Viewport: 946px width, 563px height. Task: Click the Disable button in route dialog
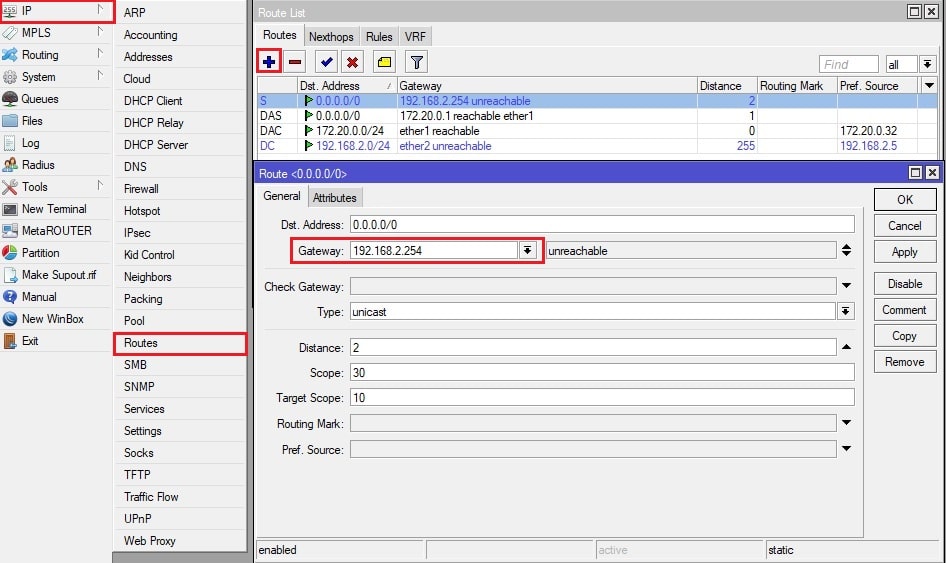click(x=904, y=284)
